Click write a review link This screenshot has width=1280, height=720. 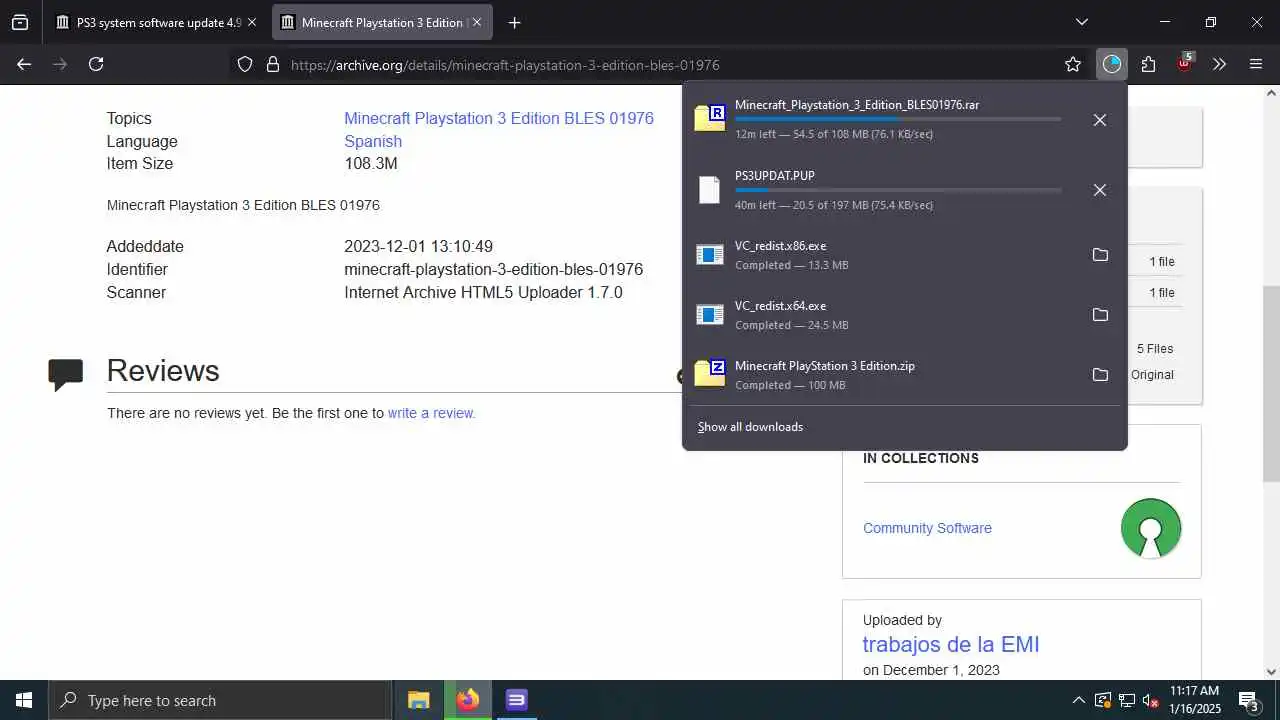pos(431,413)
